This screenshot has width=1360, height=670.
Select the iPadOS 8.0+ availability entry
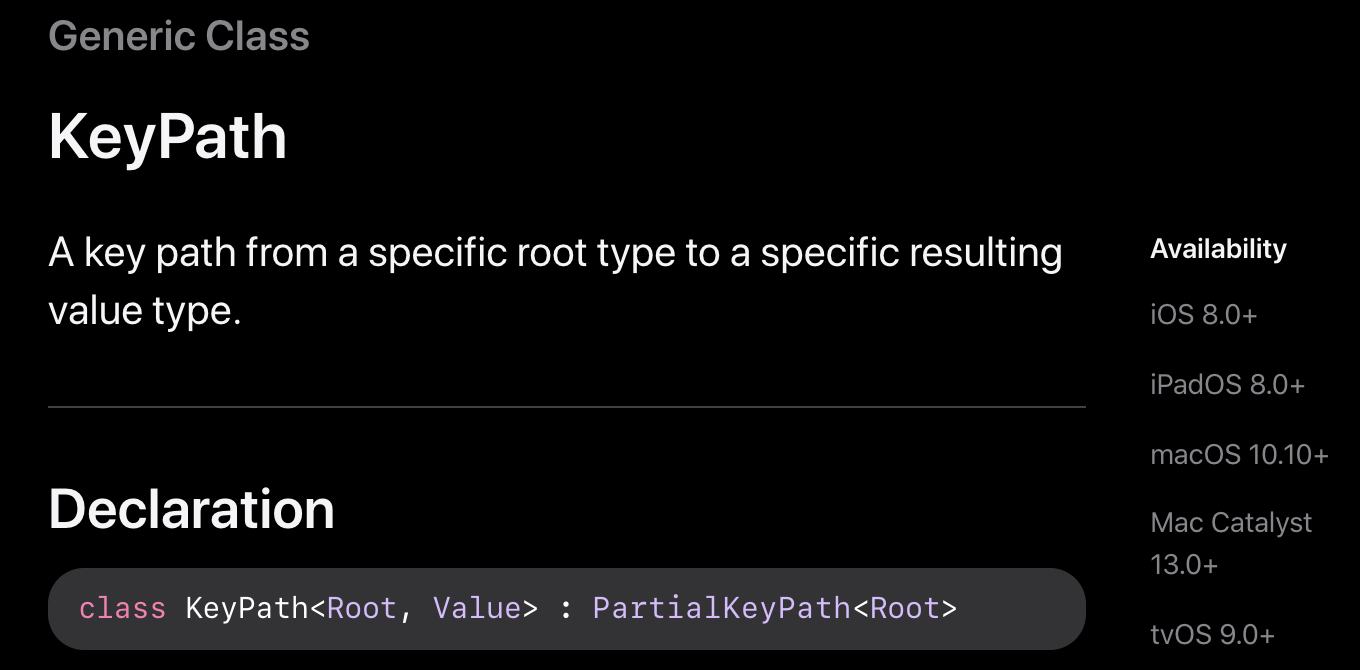click(x=1227, y=385)
